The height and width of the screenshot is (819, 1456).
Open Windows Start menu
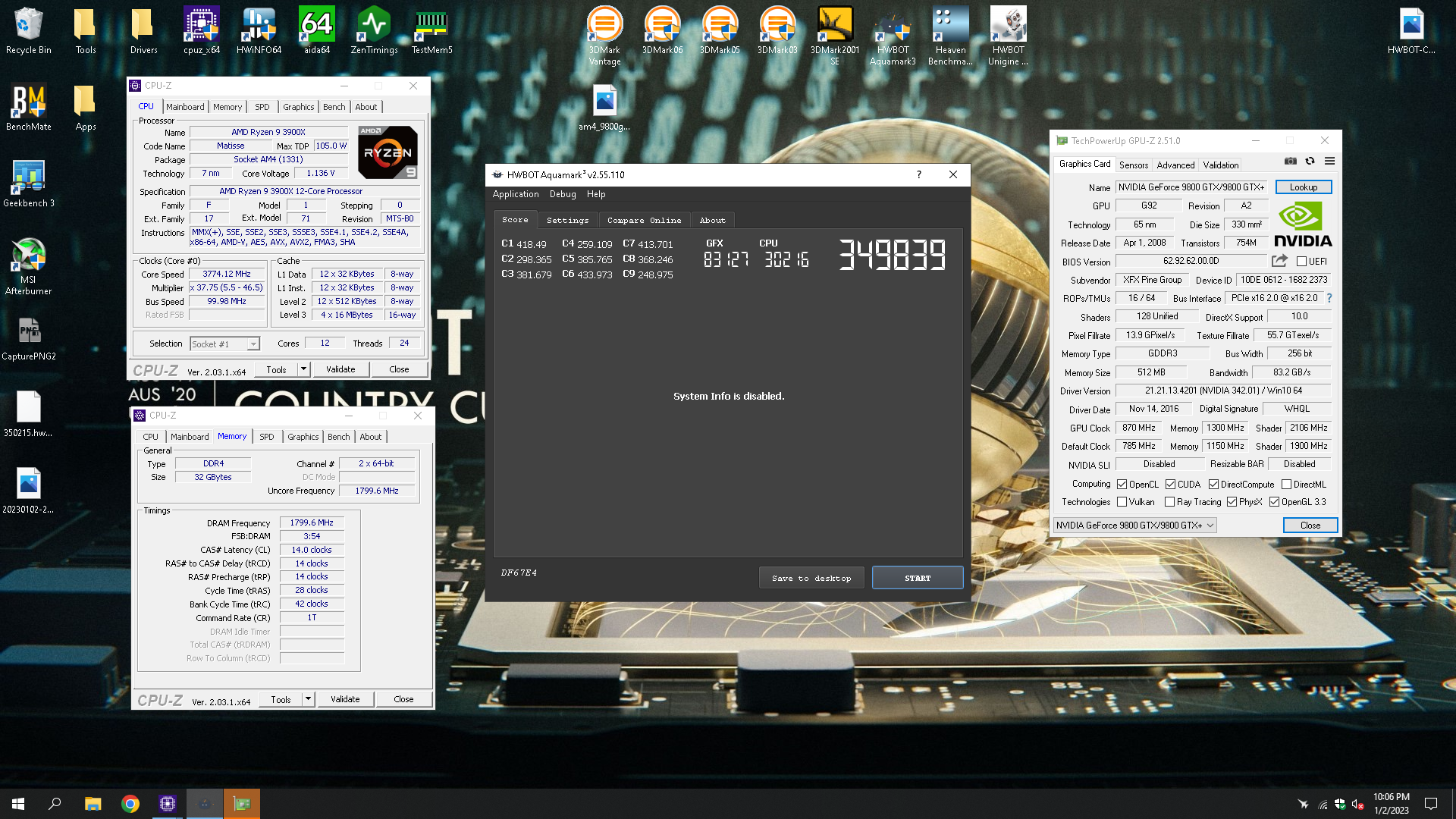coord(18,804)
